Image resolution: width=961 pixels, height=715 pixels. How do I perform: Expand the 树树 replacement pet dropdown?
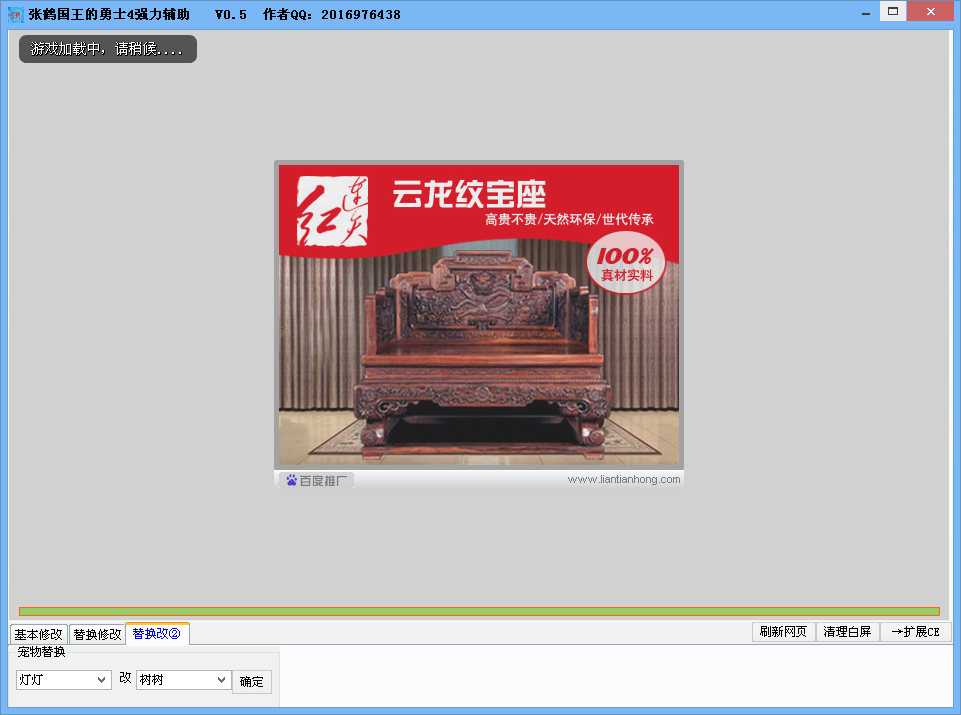tap(183, 679)
